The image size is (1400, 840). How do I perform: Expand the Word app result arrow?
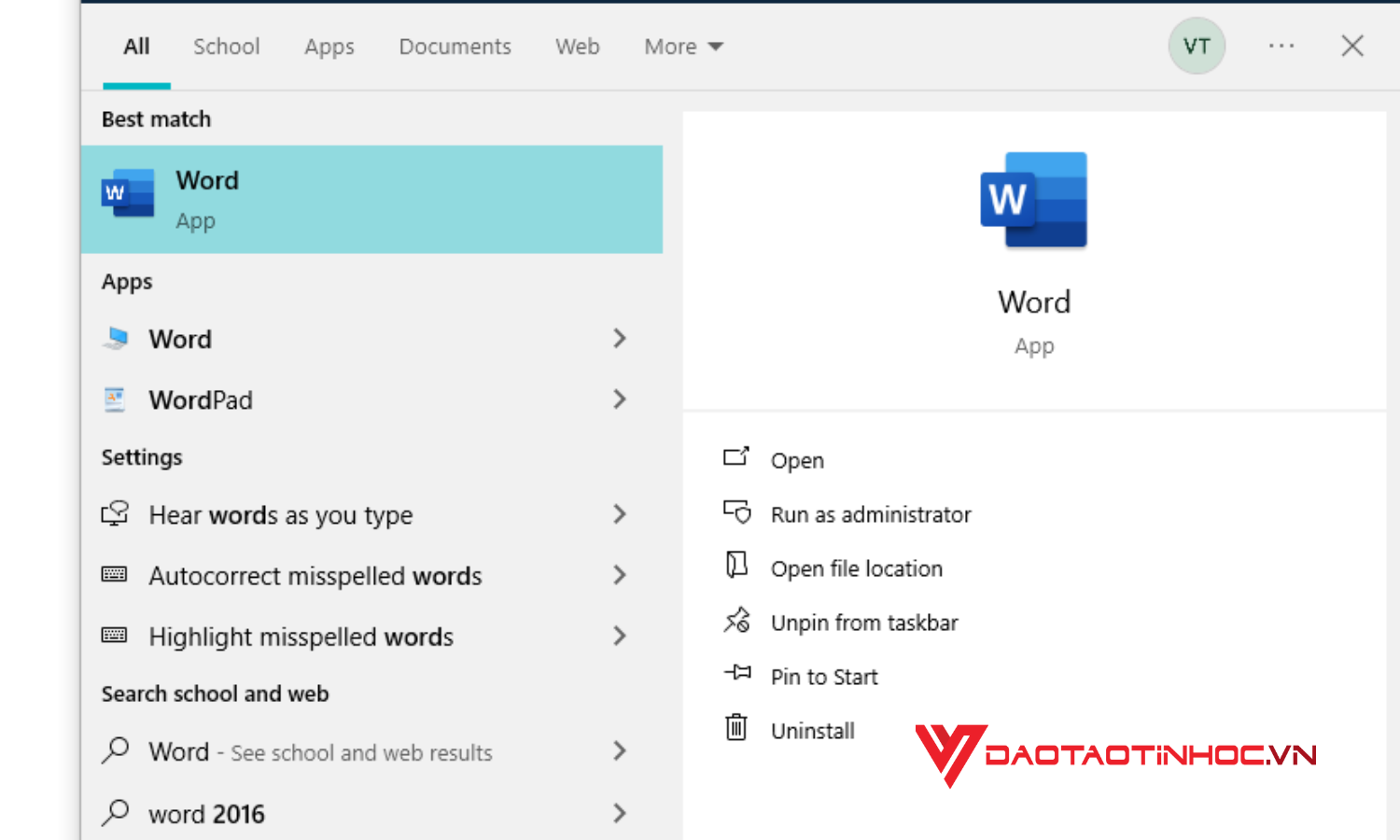click(x=620, y=339)
